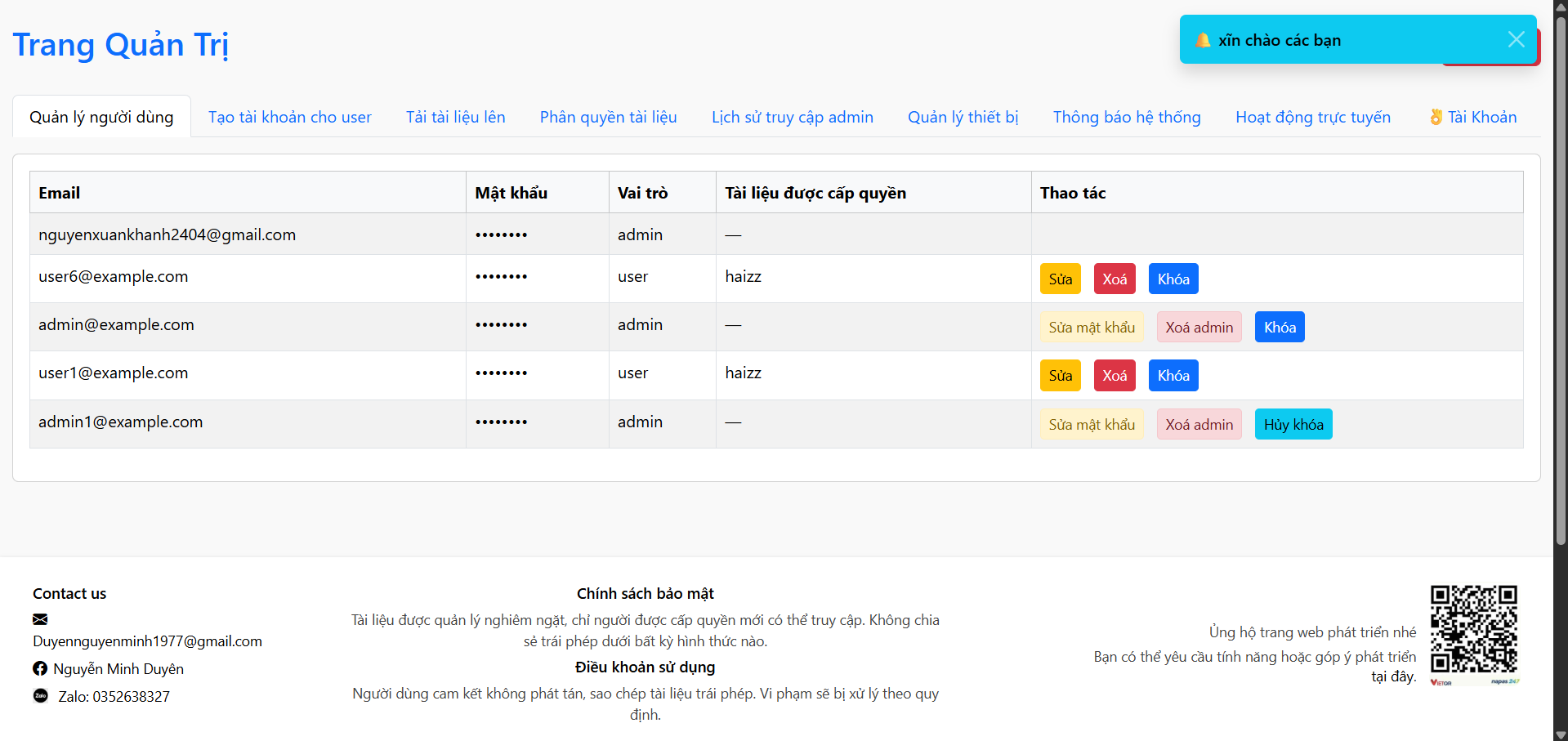
Task: Open the Tài Khoản tab
Action: tap(1472, 117)
